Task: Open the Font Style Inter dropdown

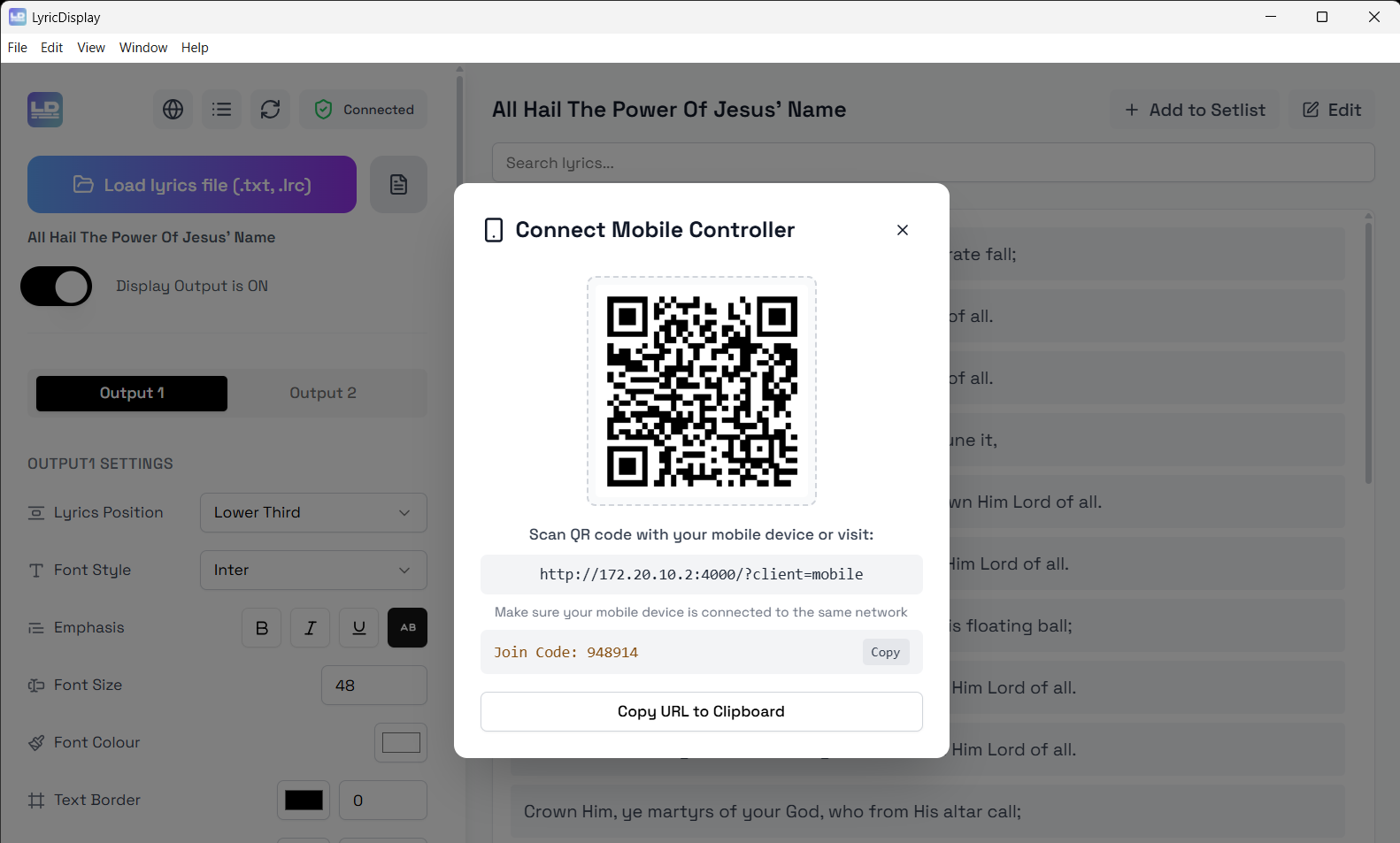Action: click(313, 571)
